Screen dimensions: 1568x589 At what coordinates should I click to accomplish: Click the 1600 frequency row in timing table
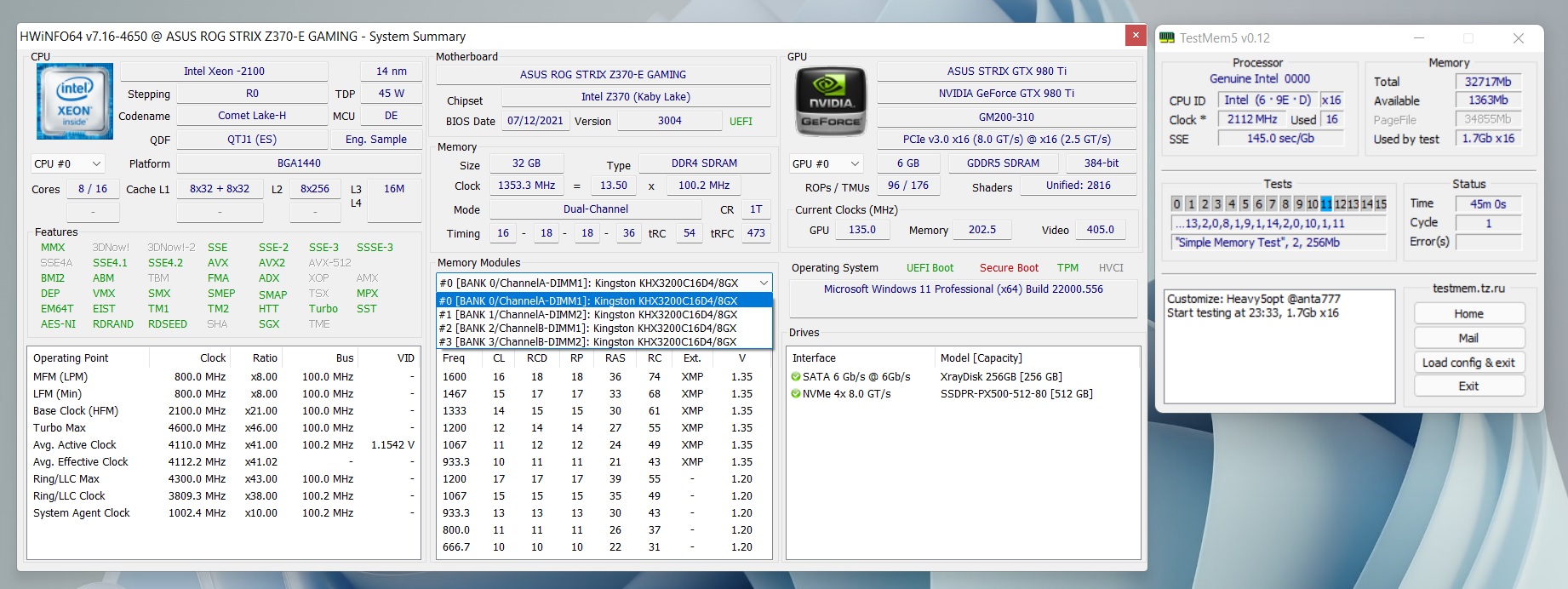tap(604, 376)
